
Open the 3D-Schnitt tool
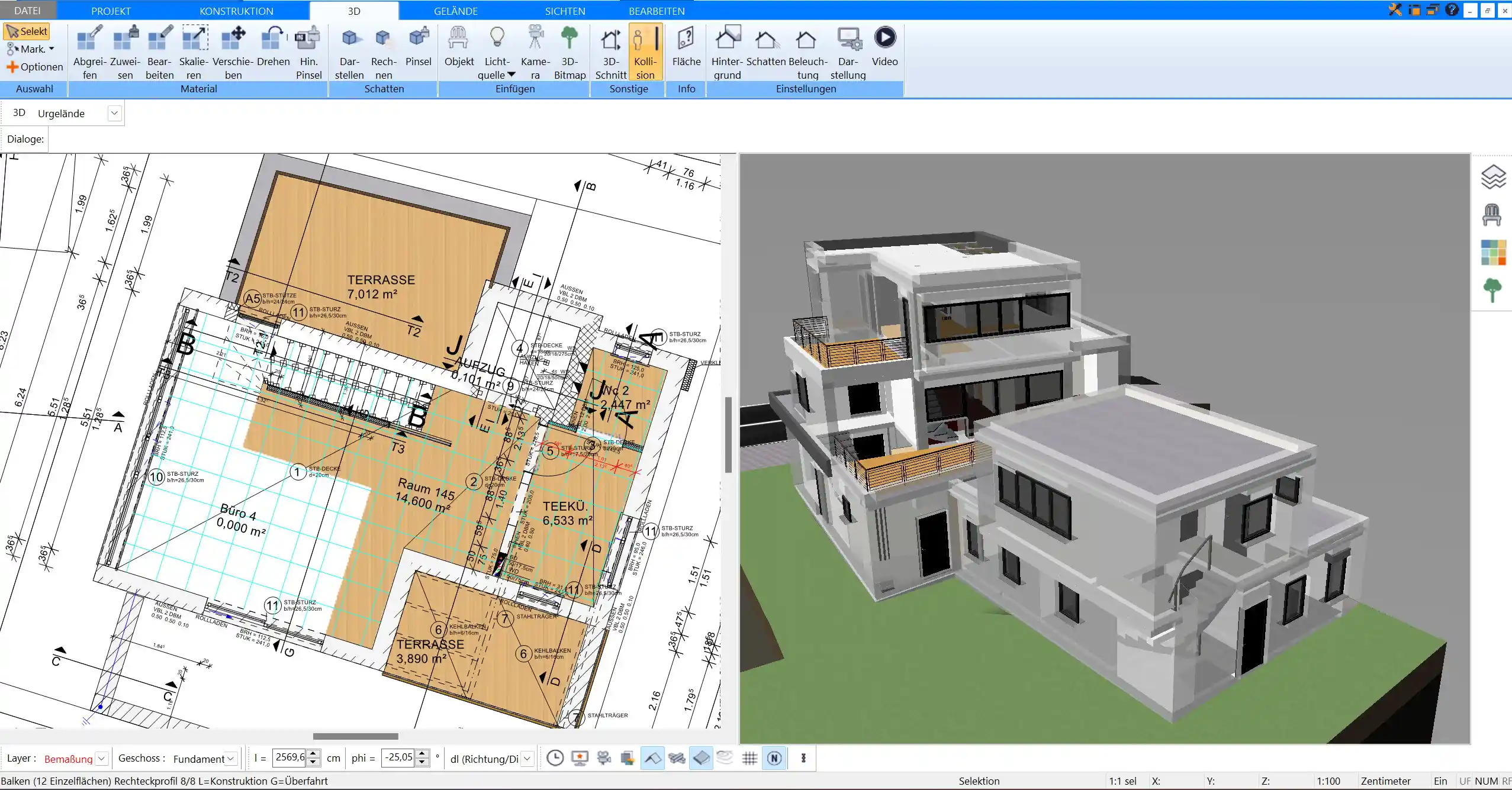point(610,52)
